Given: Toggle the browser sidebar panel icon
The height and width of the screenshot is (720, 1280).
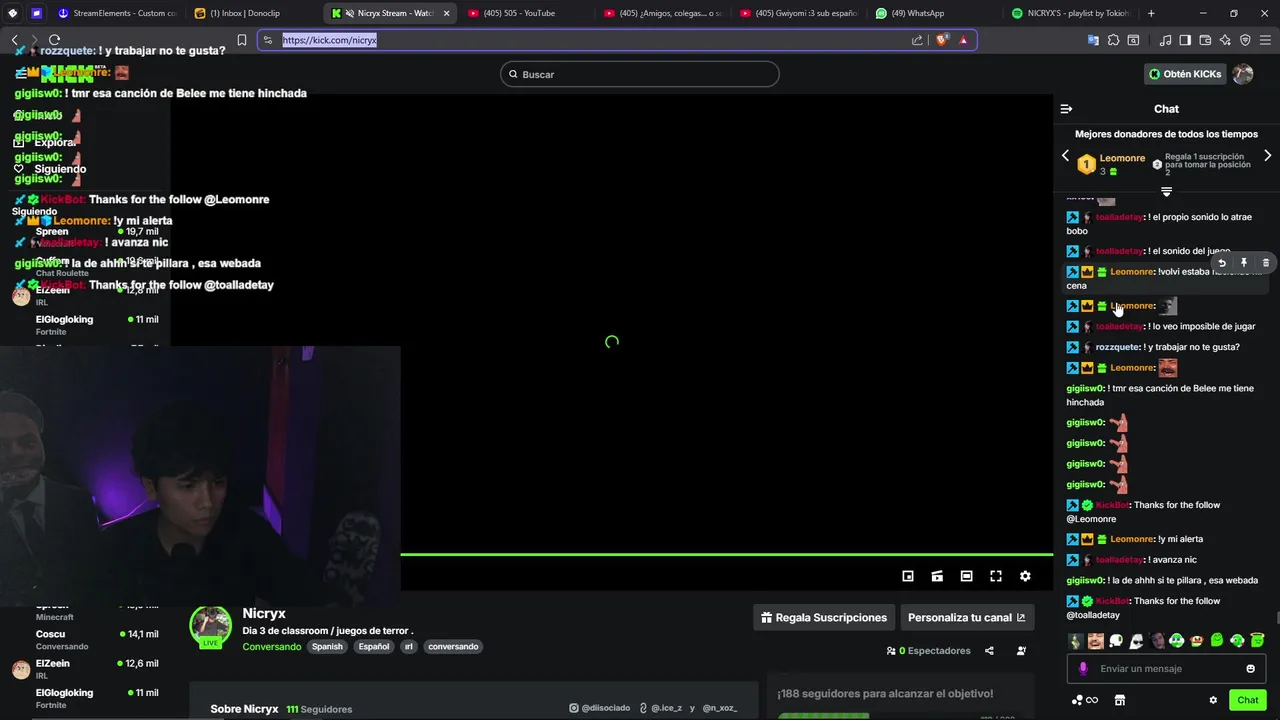Looking at the screenshot, I should pyautogui.click(x=1185, y=40).
